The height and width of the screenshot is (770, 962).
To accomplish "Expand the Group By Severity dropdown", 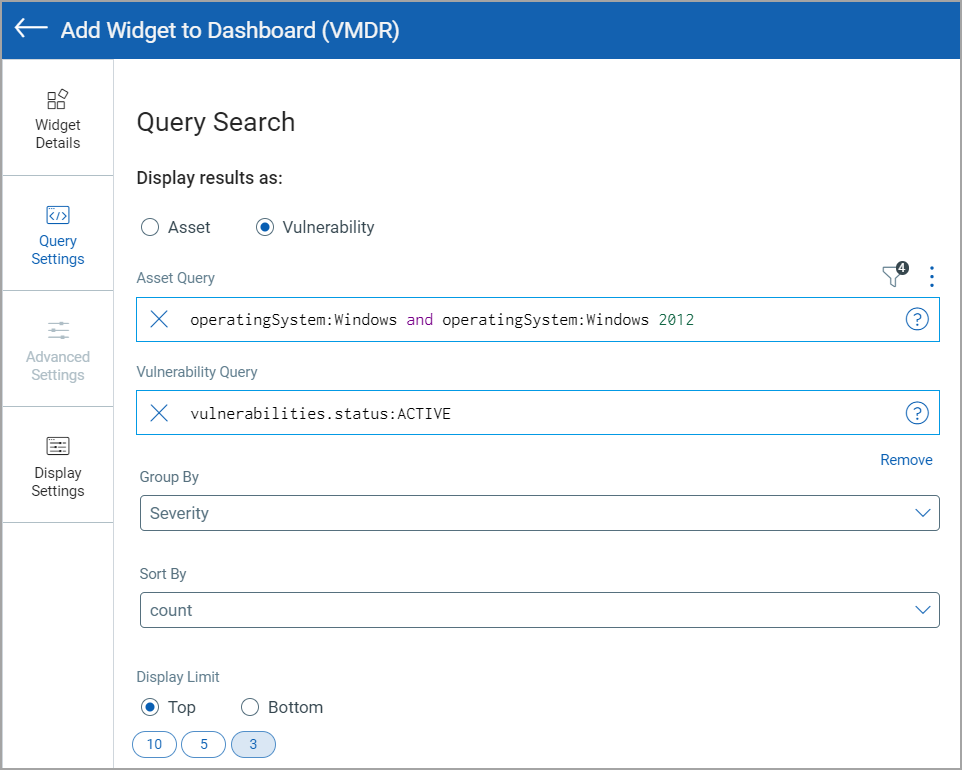I will (539, 513).
